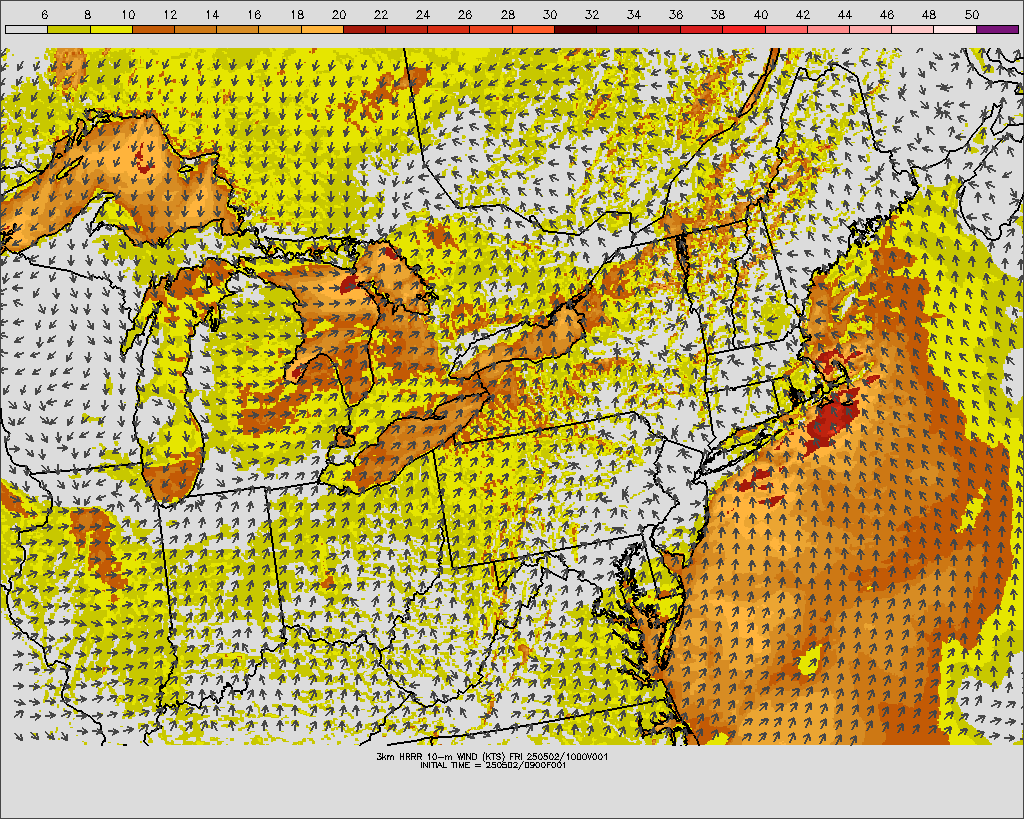Click the legend label '40'

pos(761,14)
